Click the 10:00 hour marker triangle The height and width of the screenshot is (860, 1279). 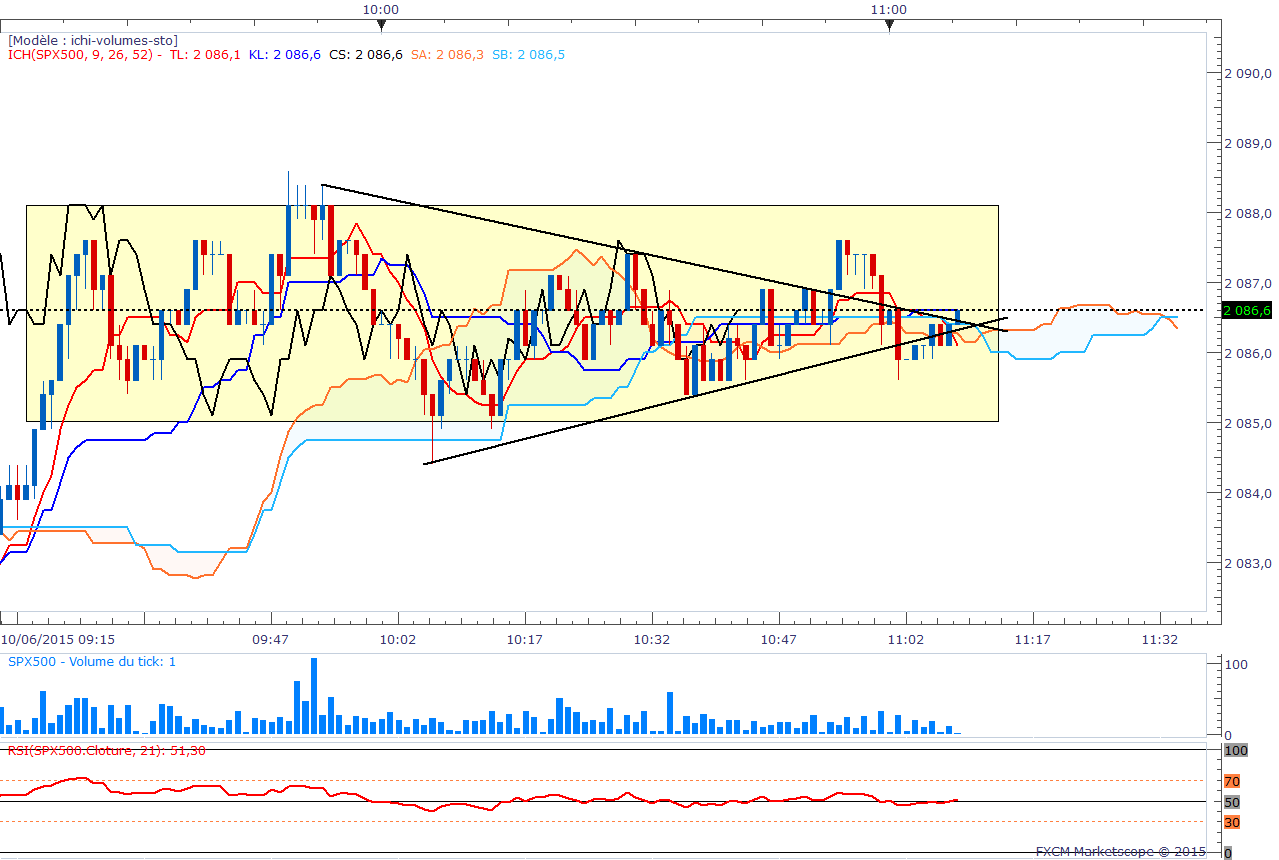click(x=381, y=25)
